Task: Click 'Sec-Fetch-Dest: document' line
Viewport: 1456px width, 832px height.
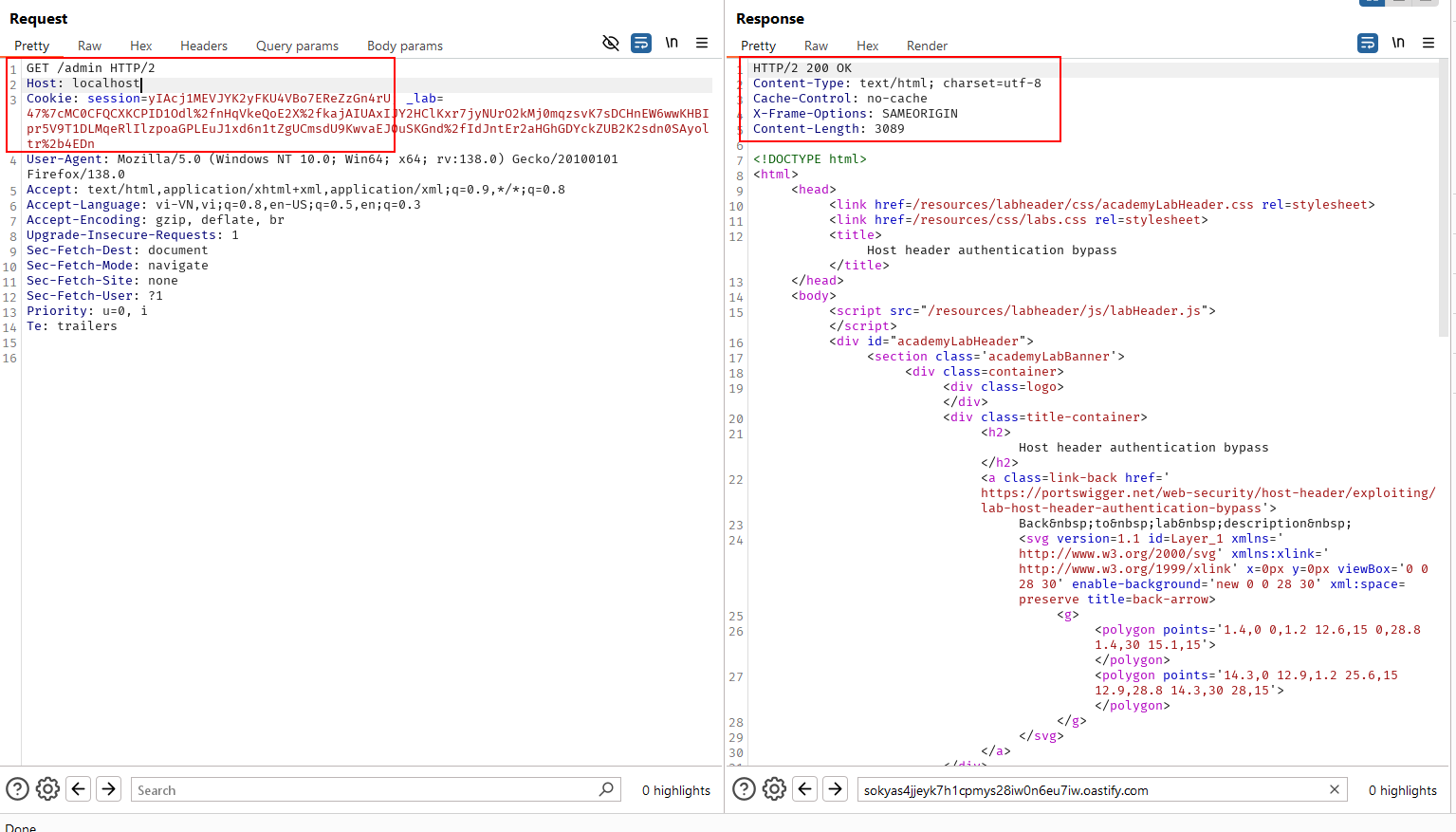Action: [x=118, y=250]
